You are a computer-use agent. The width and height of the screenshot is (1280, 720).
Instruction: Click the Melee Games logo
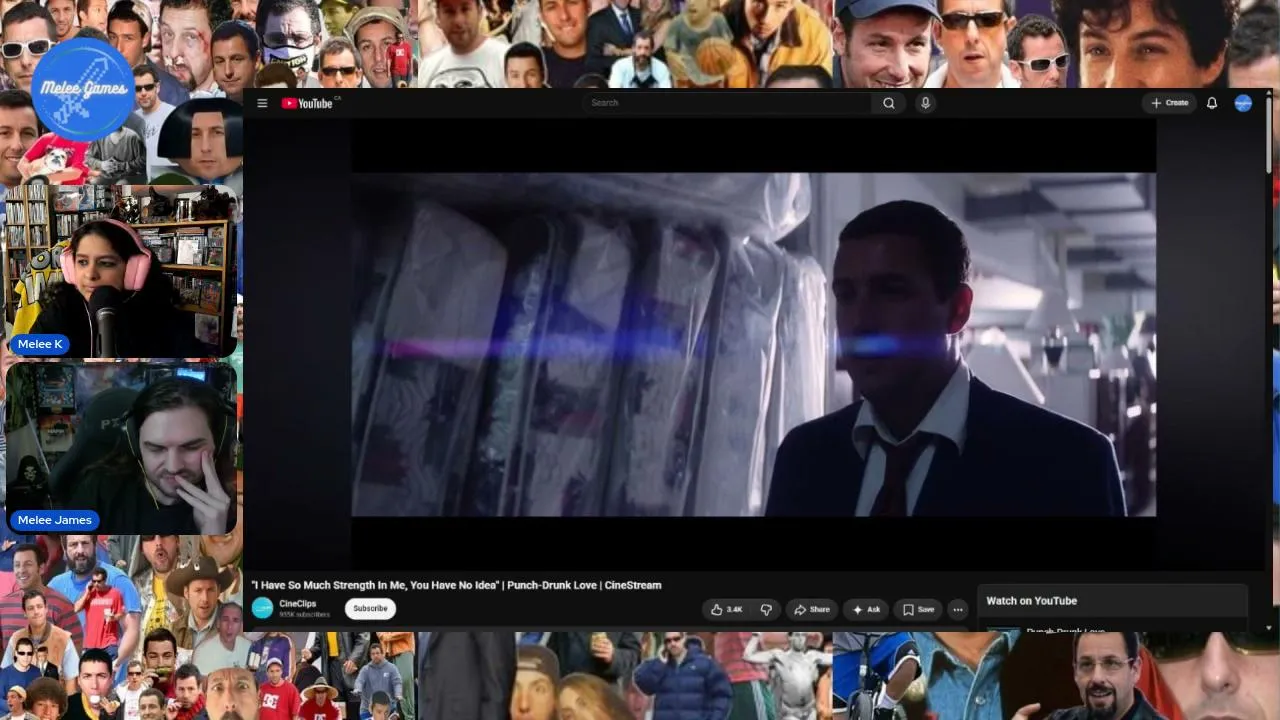82,88
